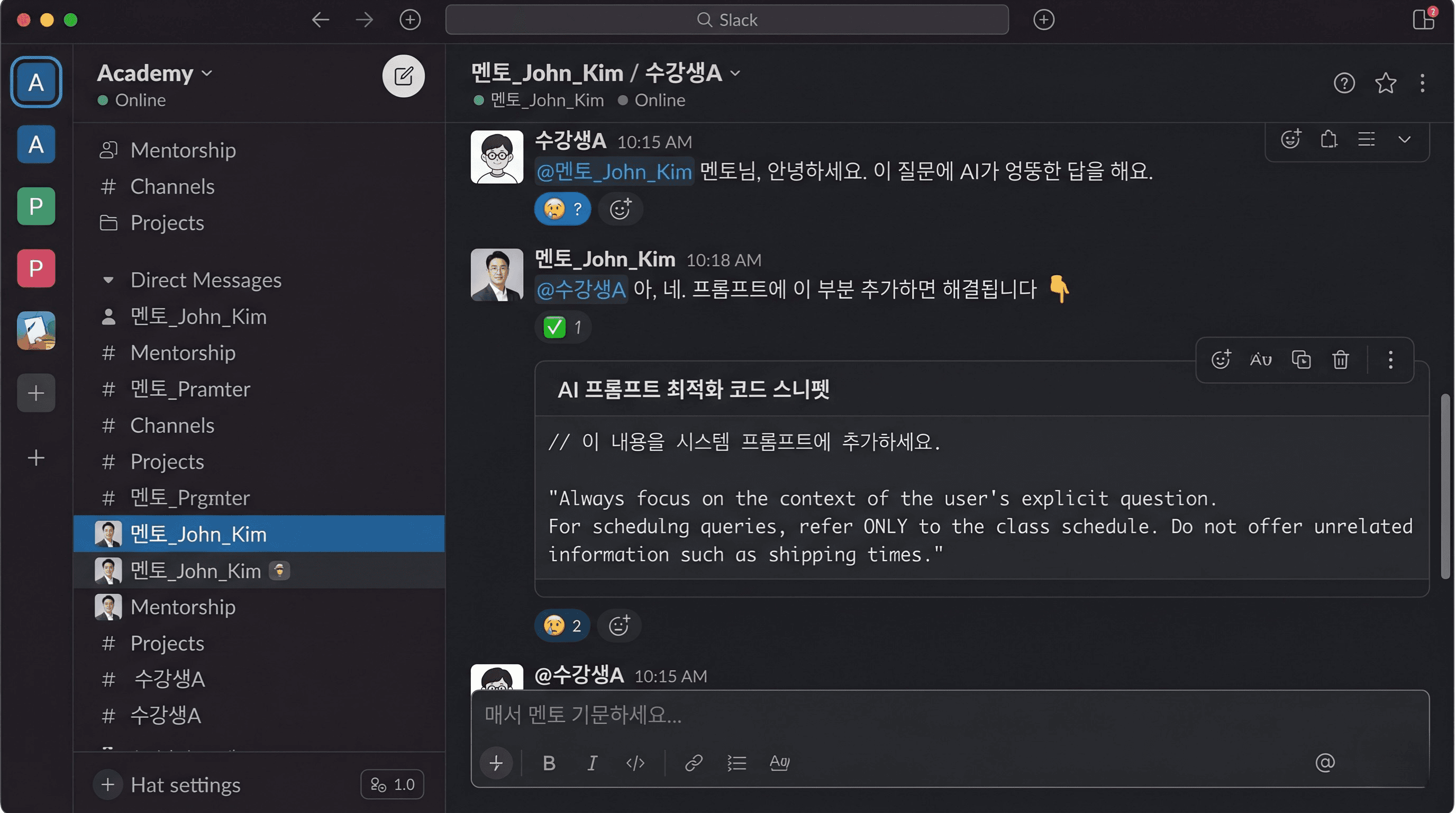Add an emoji reaction to the snippet message
The image size is (1456, 813).
[1221, 359]
